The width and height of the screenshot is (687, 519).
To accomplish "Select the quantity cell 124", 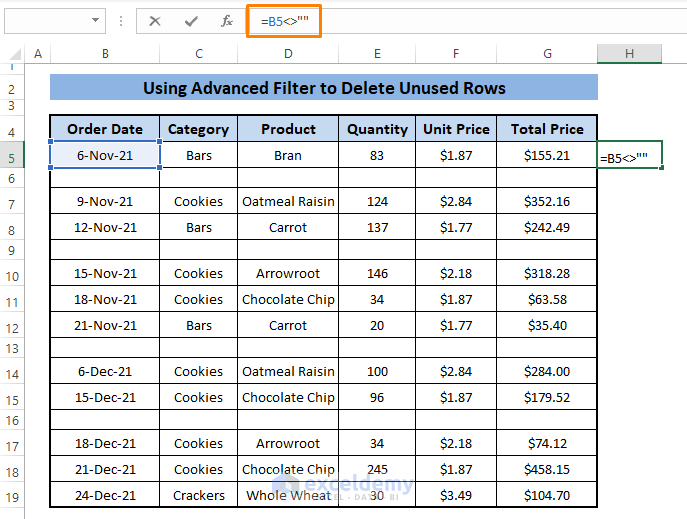I will coord(377,201).
